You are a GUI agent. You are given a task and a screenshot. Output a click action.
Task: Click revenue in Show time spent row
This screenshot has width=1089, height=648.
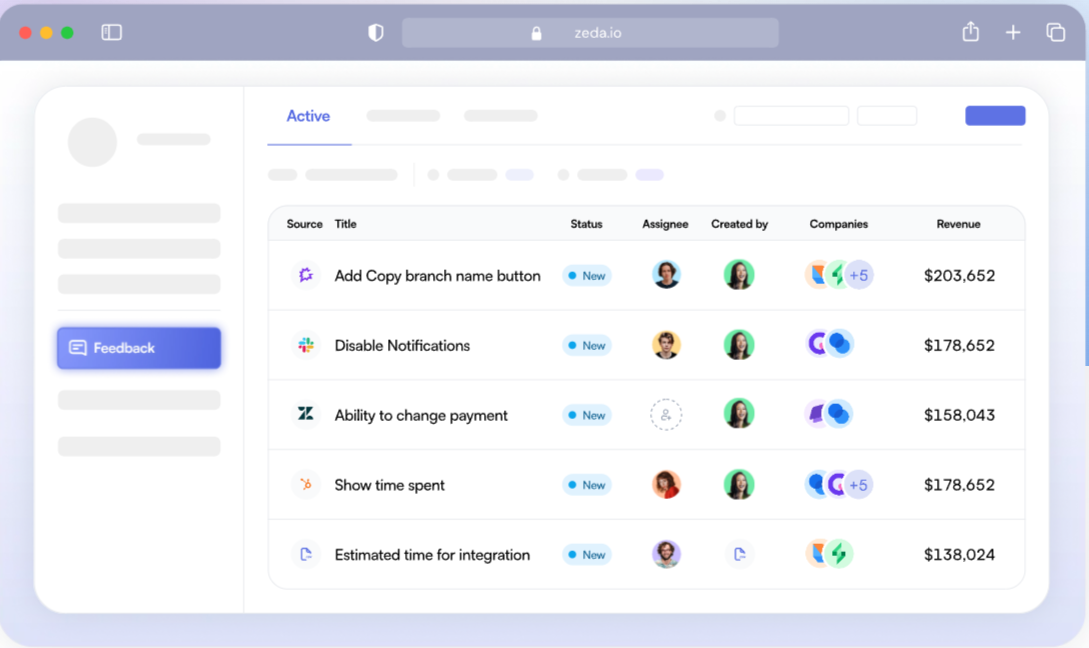pyautogui.click(x=959, y=485)
